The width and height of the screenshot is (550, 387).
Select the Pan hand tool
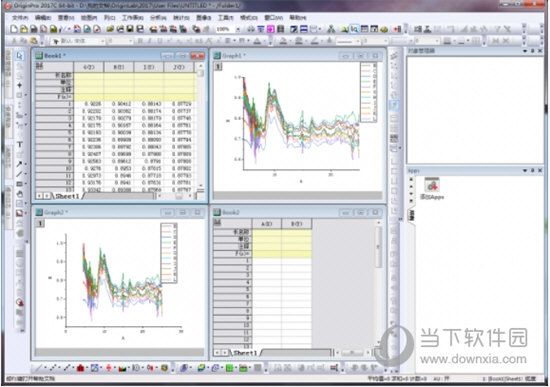tap(20, 194)
